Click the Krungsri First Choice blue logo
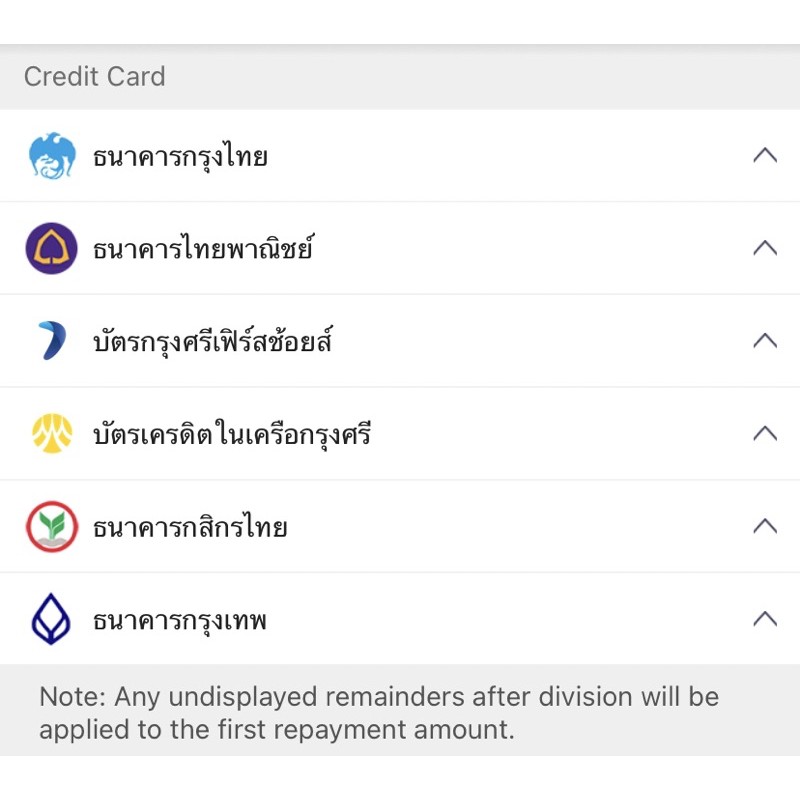The width and height of the screenshot is (800, 800). pos(51,341)
